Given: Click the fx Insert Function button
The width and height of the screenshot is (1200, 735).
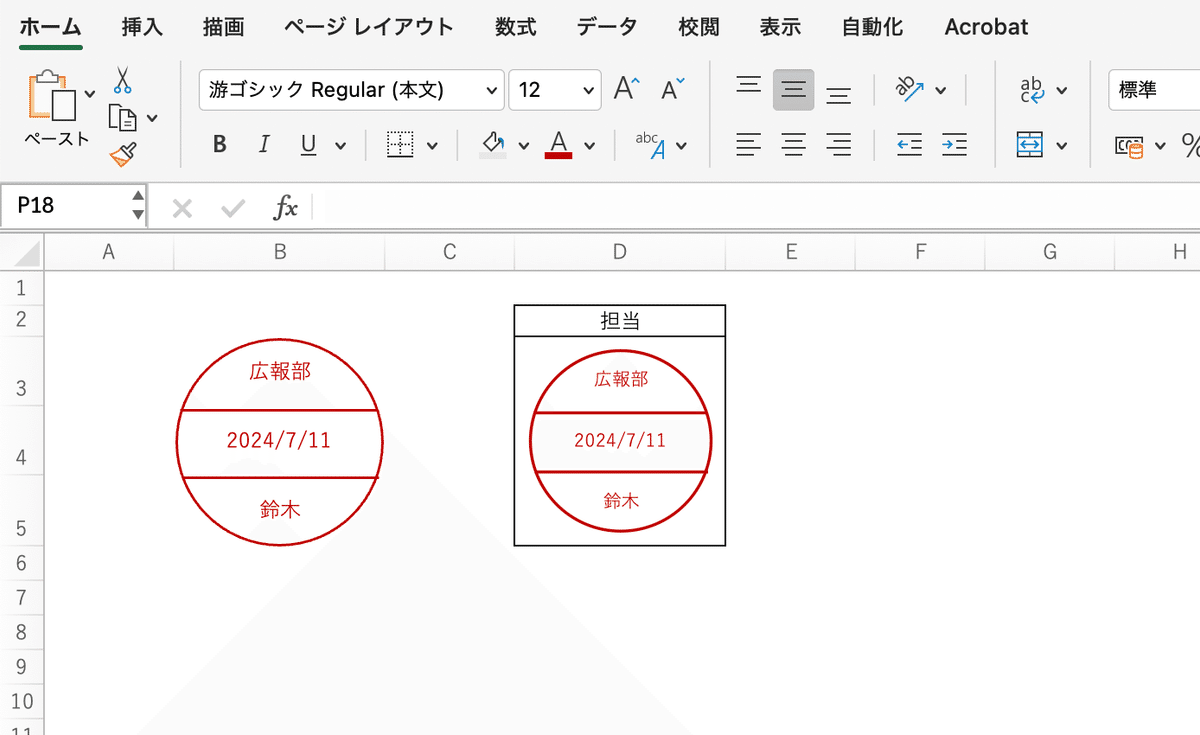Looking at the screenshot, I should (287, 208).
